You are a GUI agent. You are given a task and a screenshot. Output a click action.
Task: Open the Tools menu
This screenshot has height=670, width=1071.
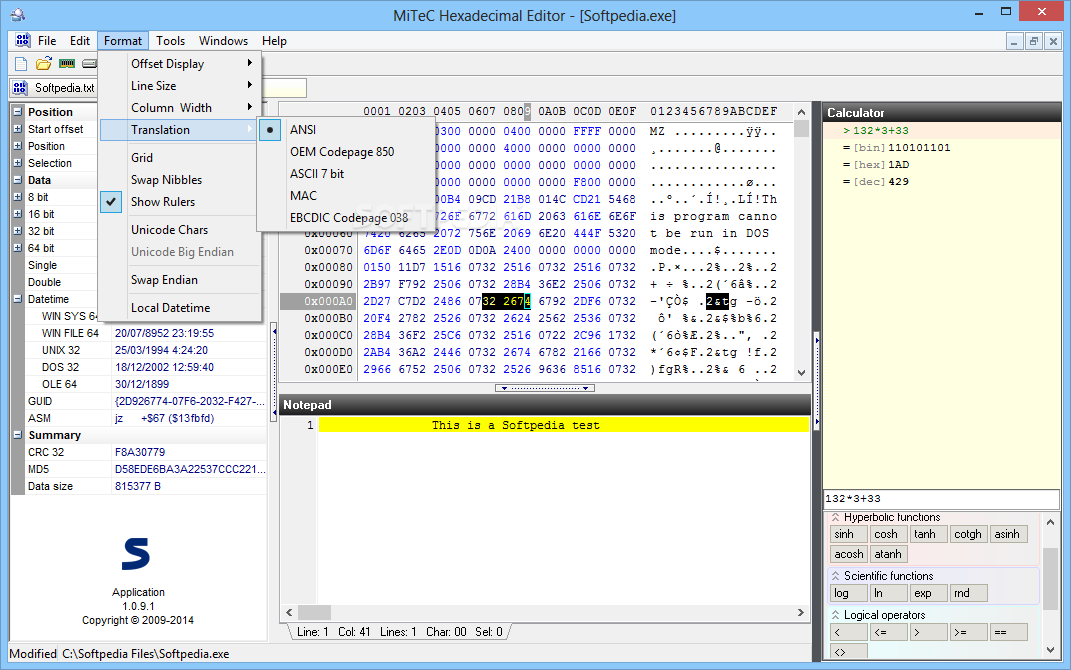170,41
